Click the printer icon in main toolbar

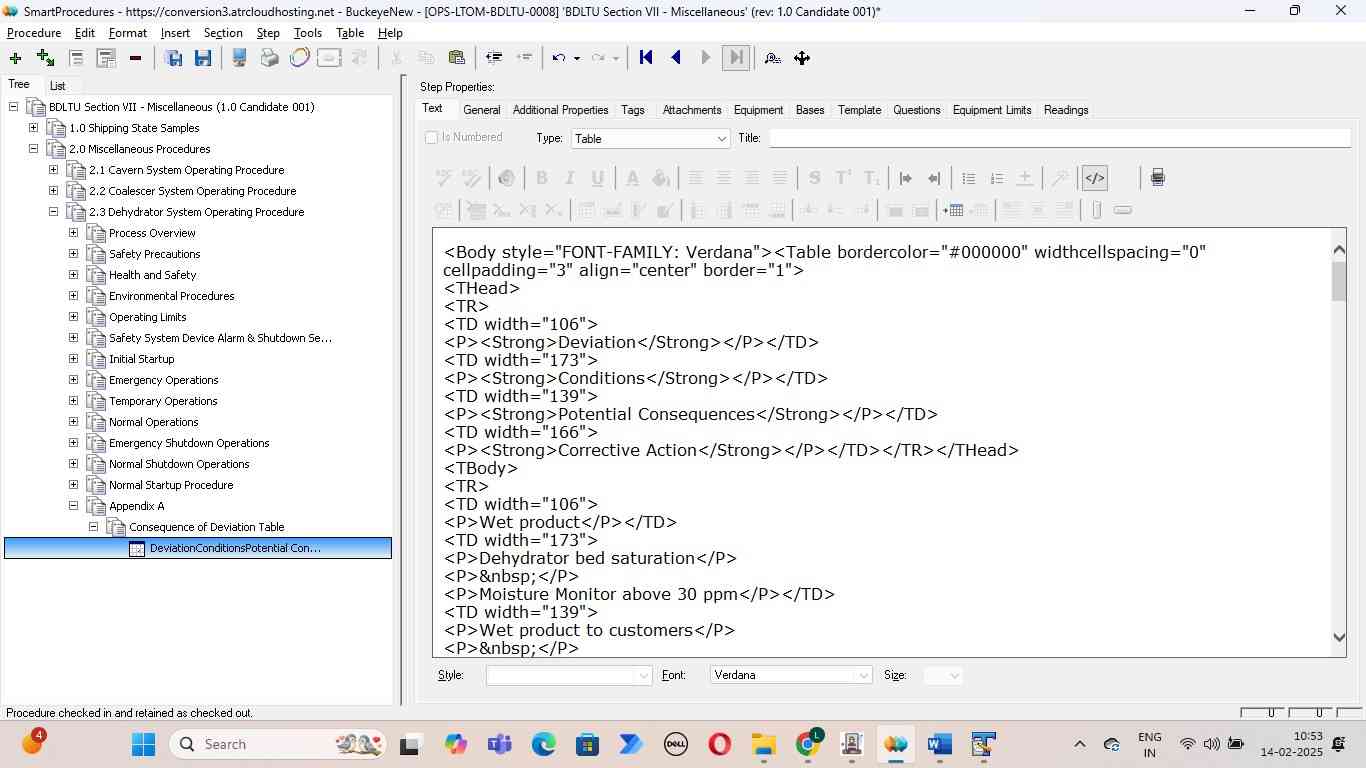269,58
